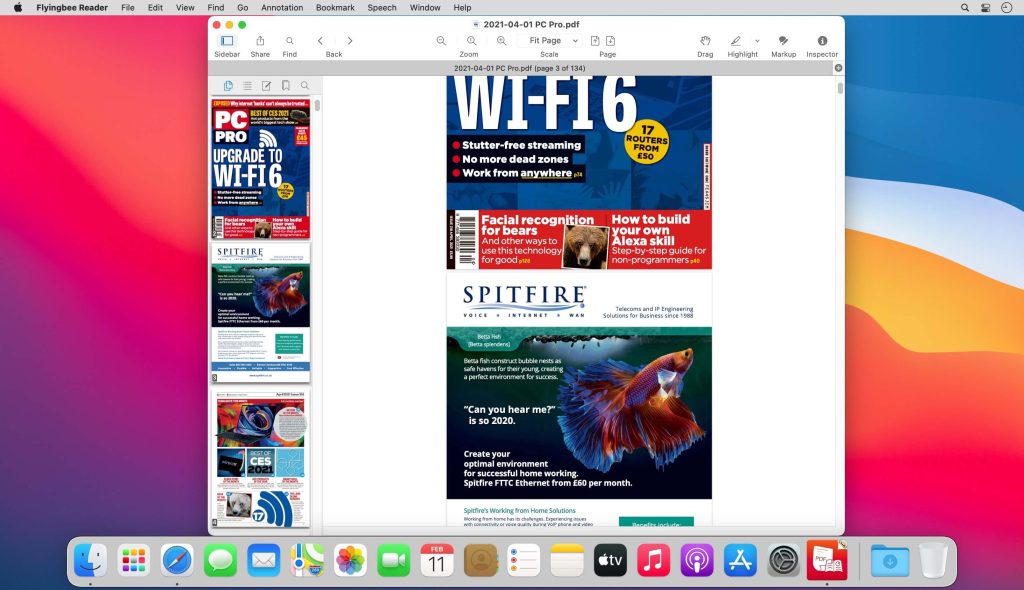
Task: Open the Annotation menu
Action: [281, 7]
